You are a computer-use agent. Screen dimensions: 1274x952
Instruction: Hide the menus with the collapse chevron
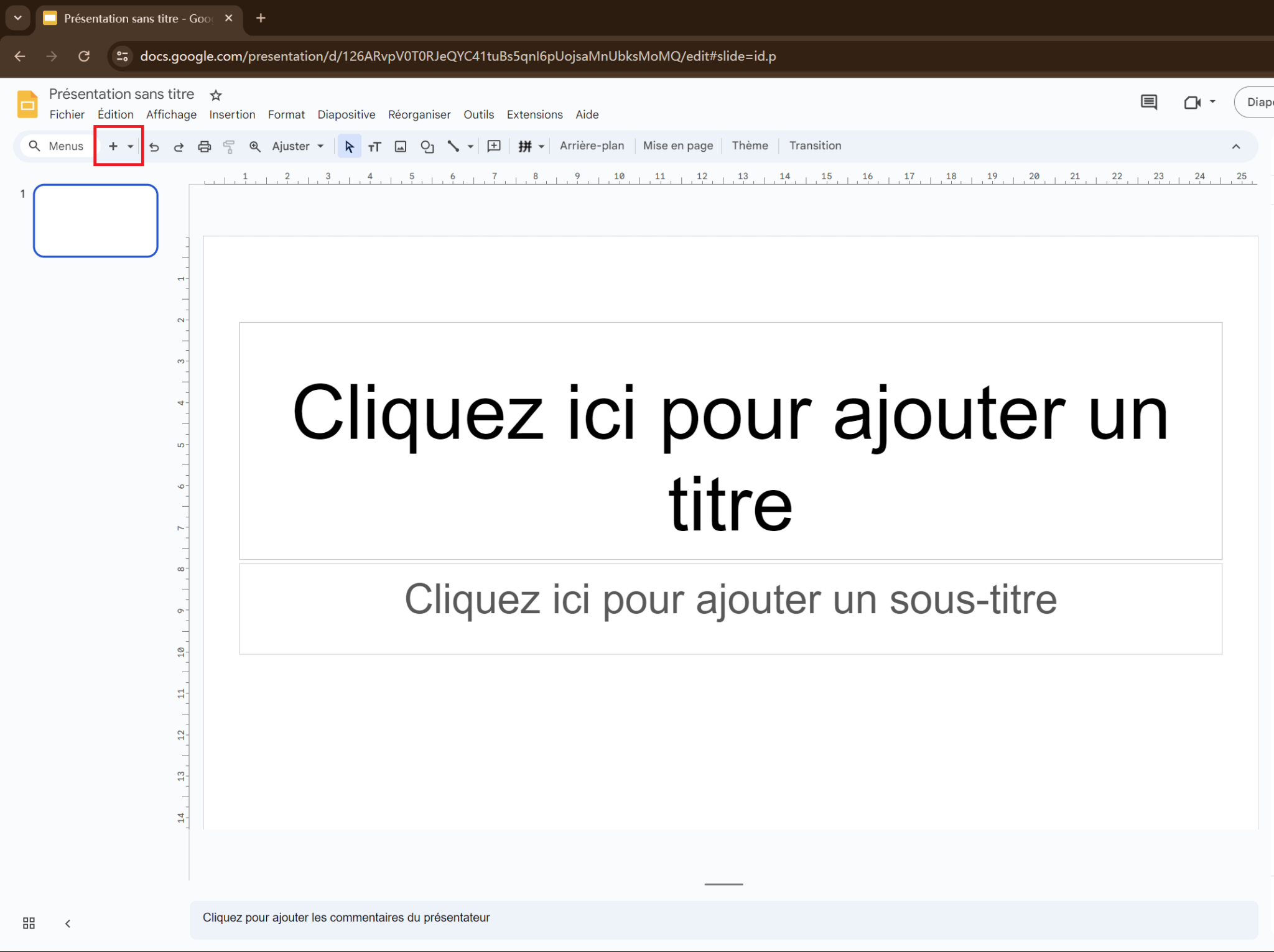[1235, 147]
